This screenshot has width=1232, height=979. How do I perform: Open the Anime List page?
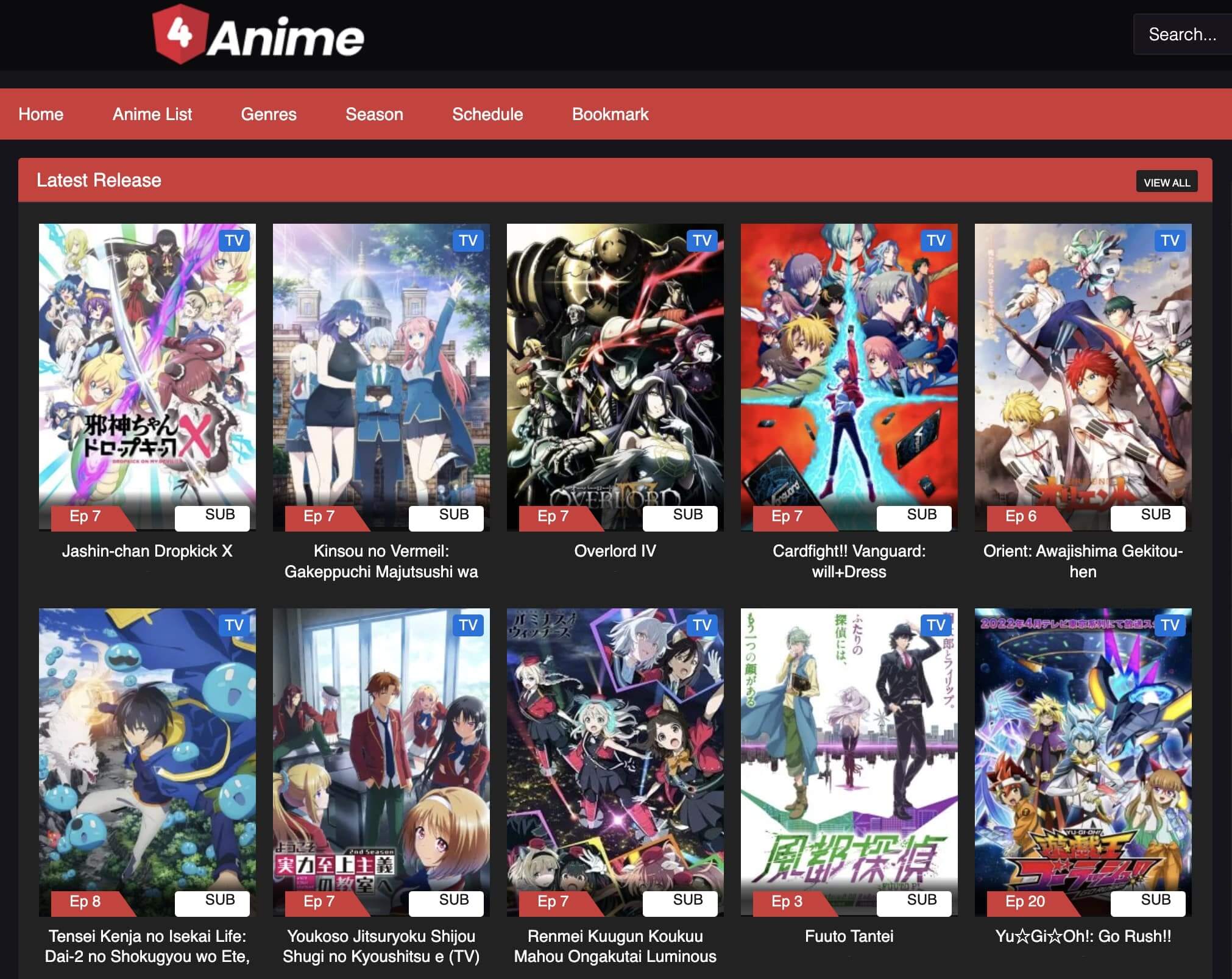(152, 114)
